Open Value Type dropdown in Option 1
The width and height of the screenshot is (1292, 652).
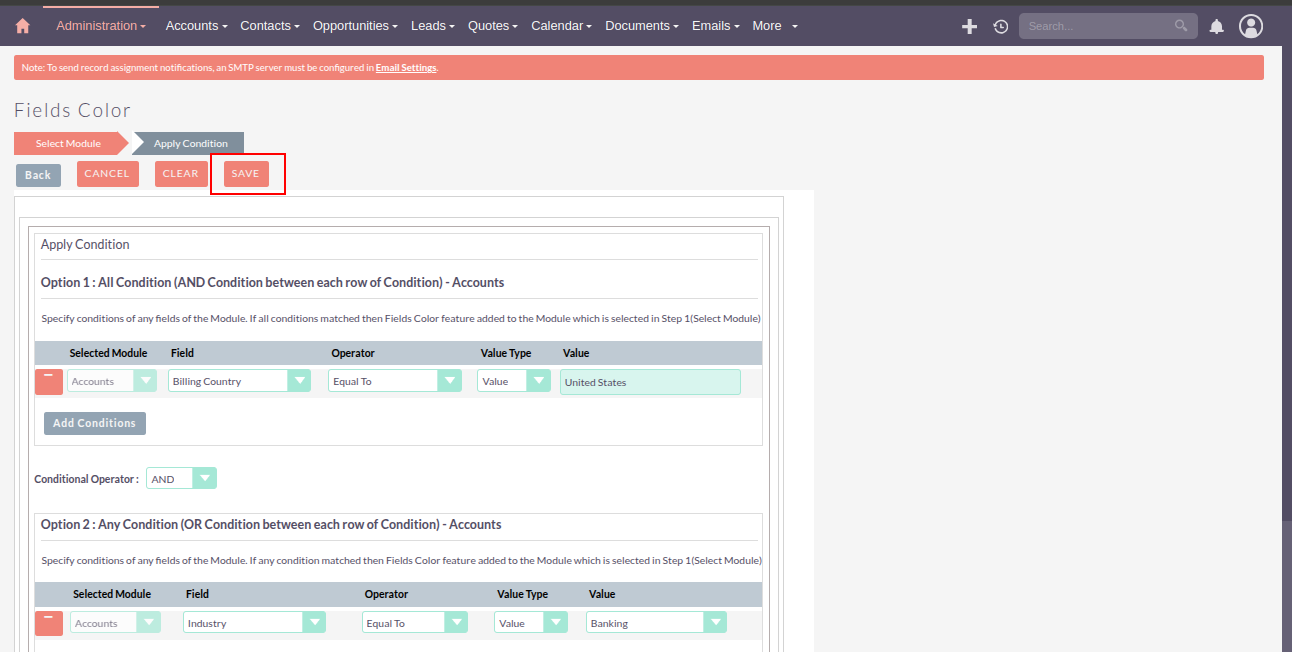[513, 381]
